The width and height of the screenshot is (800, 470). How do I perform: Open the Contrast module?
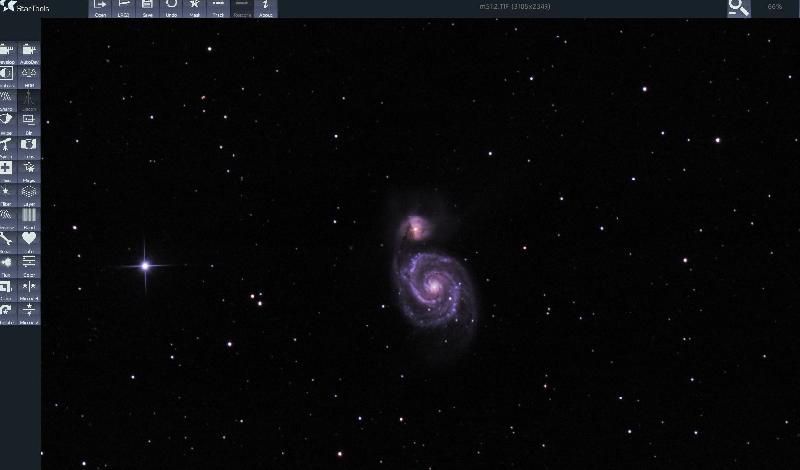click(x=7, y=77)
